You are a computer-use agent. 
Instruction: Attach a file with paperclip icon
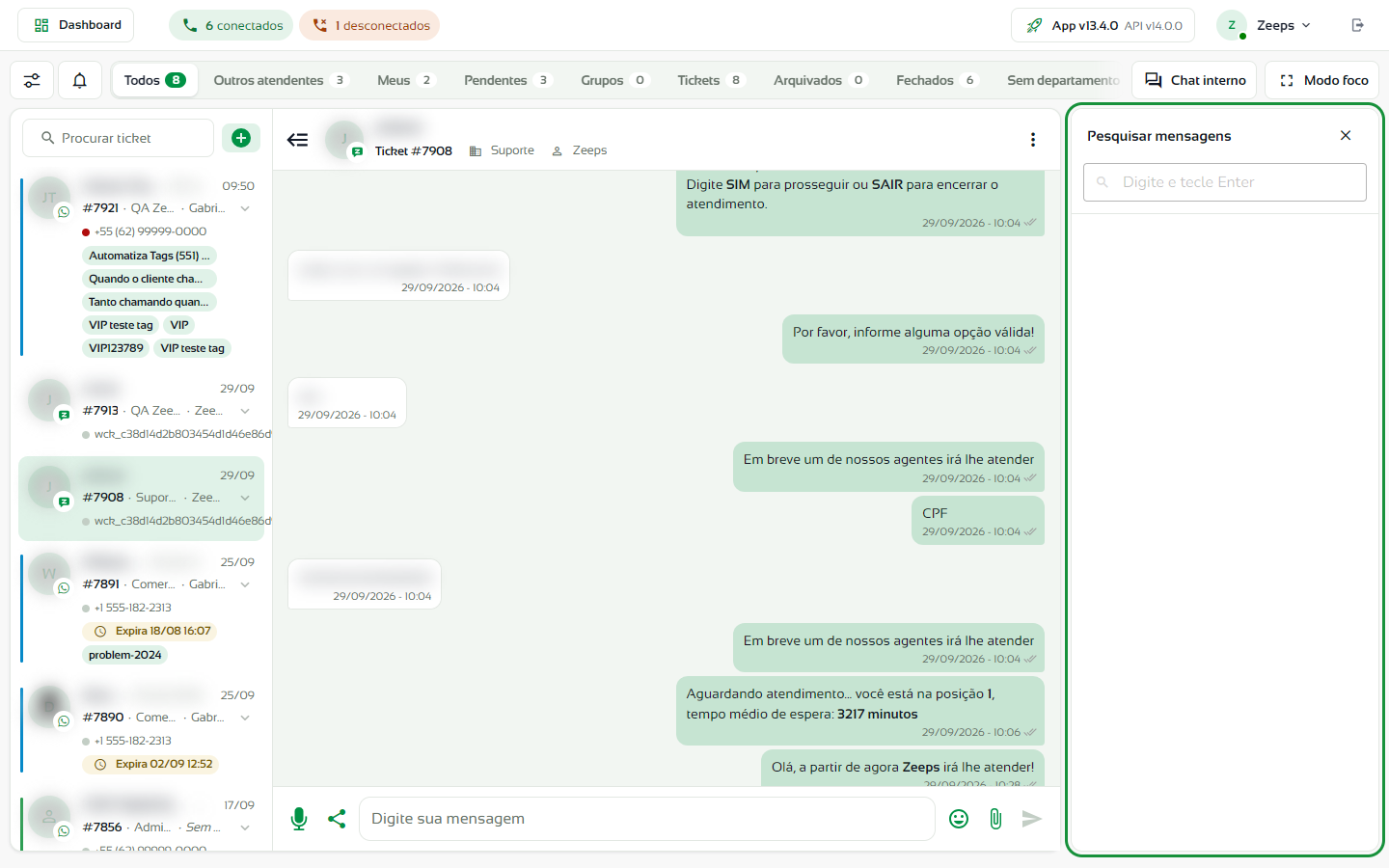[x=995, y=819]
